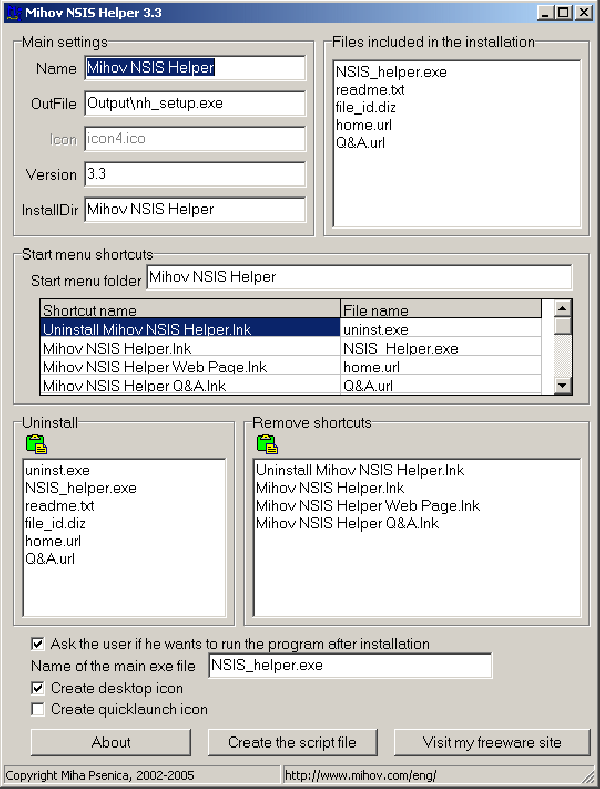The width and height of the screenshot is (600, 789).
Task: Select 'Mihov NSIS Helper.lnk' shortcut table cell
Action: point(190,348)
